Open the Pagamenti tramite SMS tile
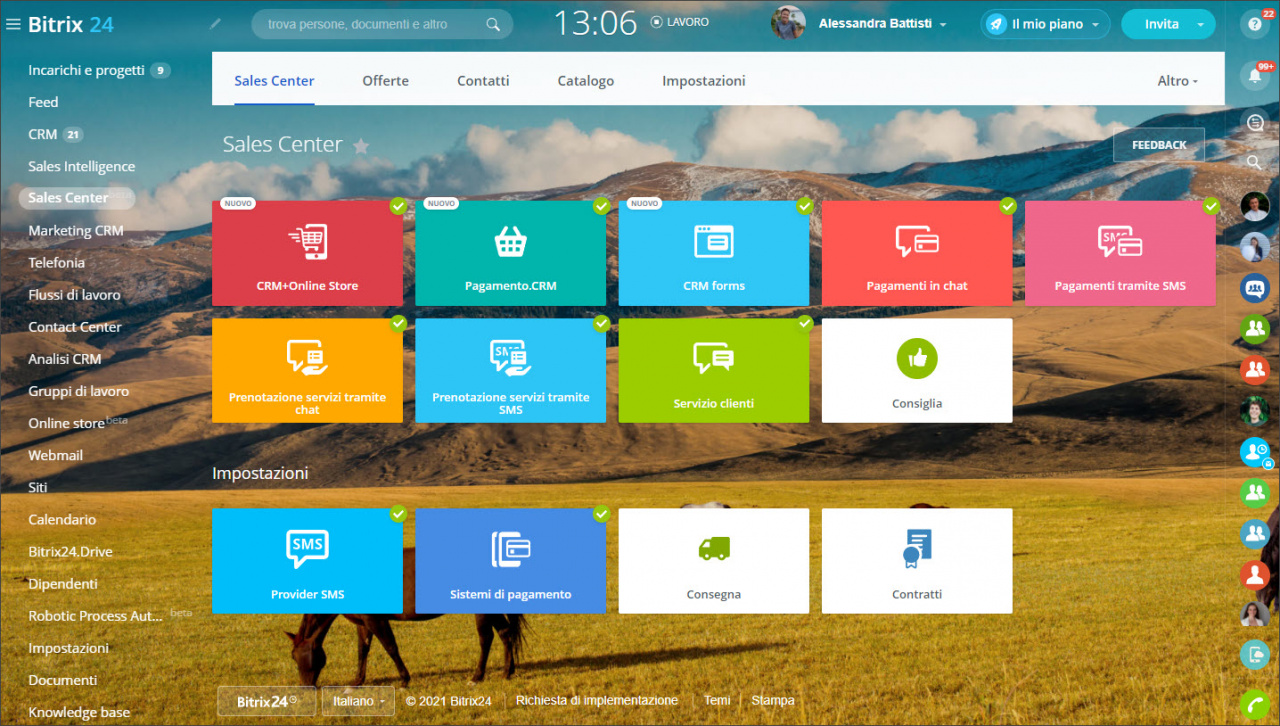The image size is (1280, 726). tap(1120, 253)
